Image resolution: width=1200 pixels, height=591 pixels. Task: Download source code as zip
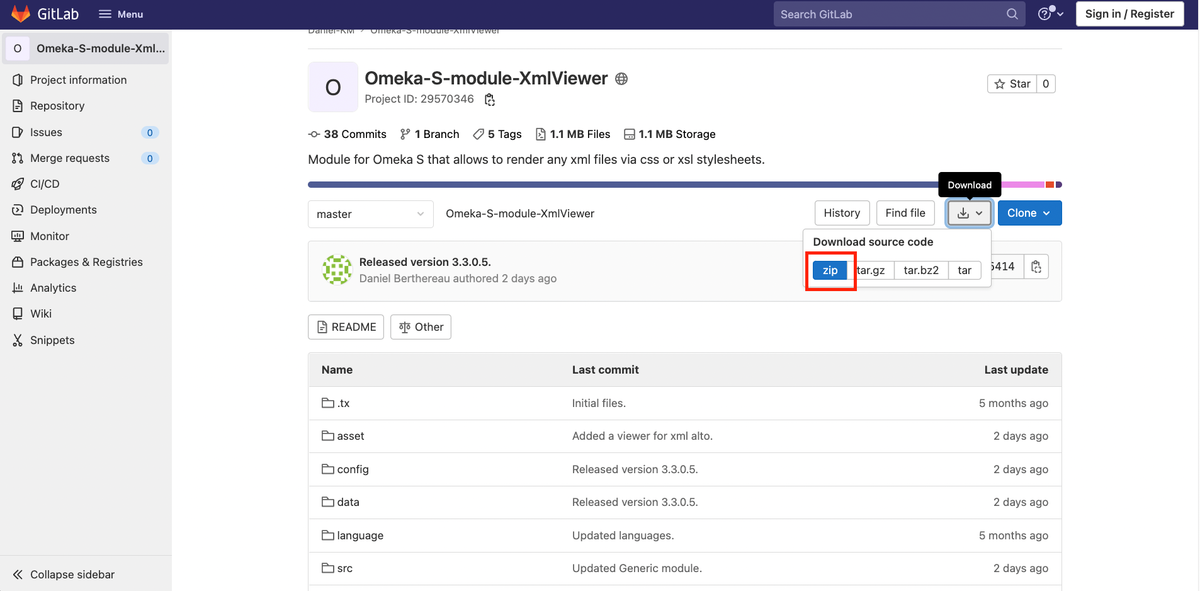point(830,270)
